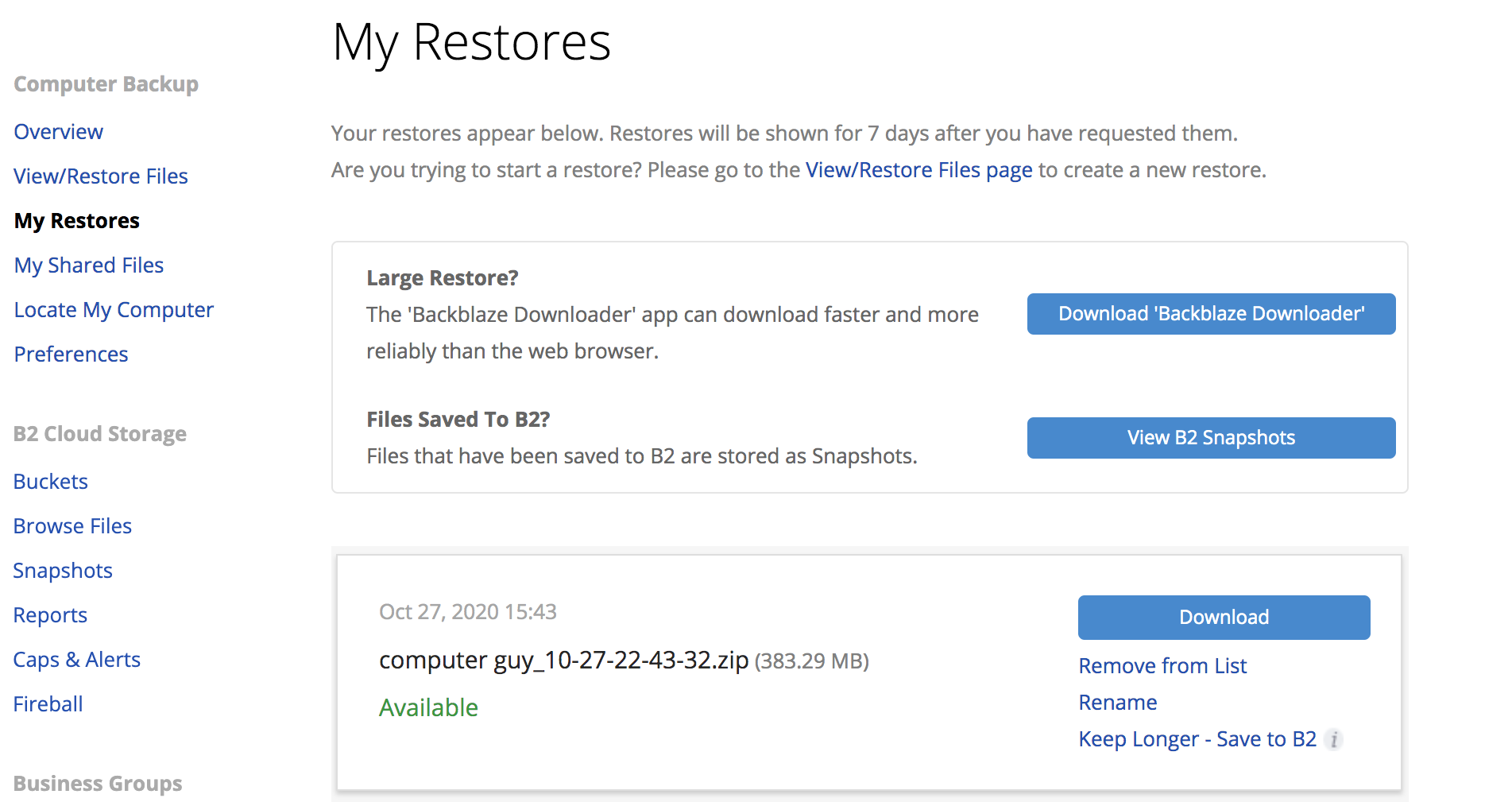Click Keep Longer - Save to B2
Viewport: 1512px width, 802px height.
click(1197, 739)
